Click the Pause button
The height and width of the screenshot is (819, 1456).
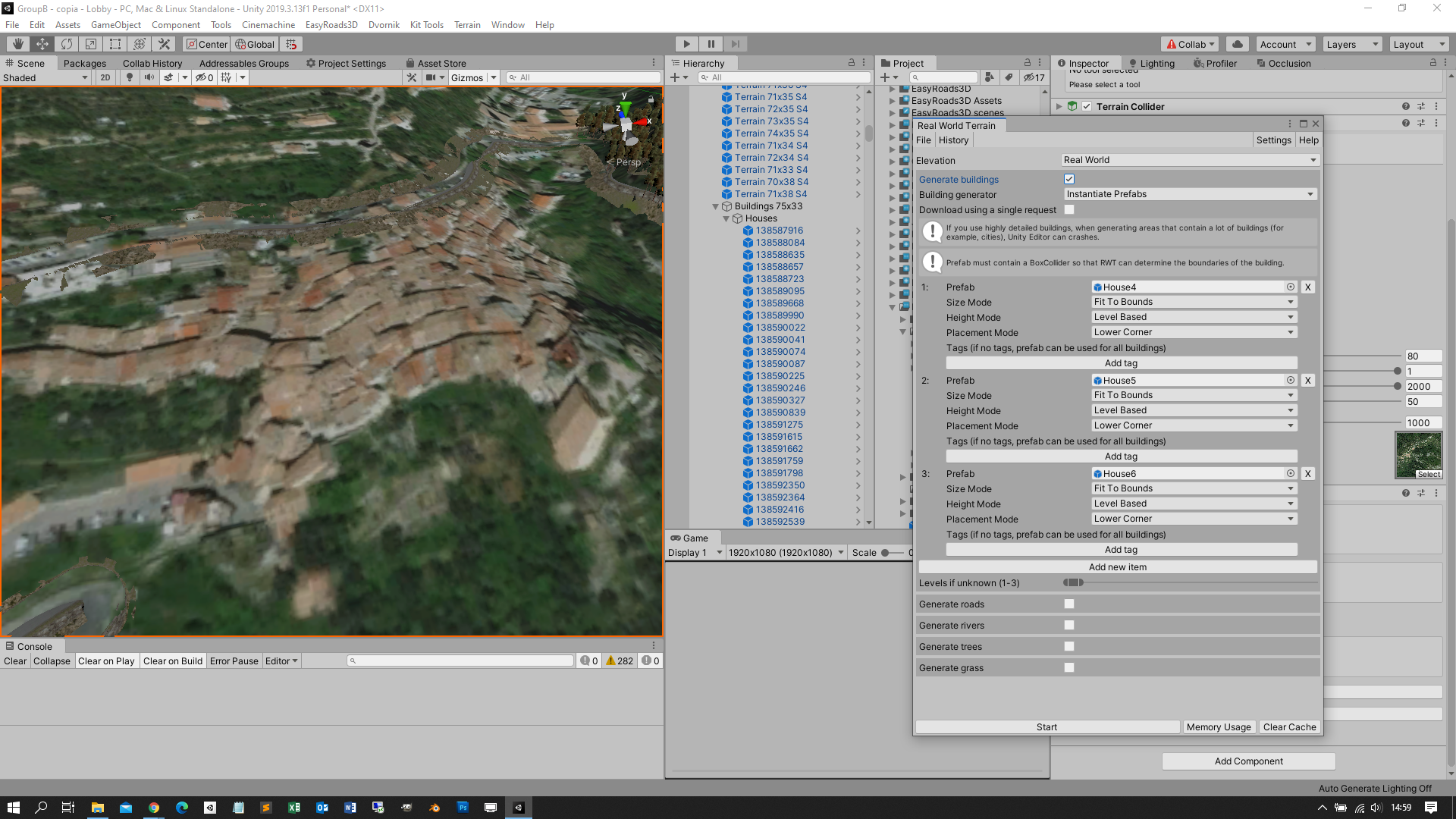point(711,44)
